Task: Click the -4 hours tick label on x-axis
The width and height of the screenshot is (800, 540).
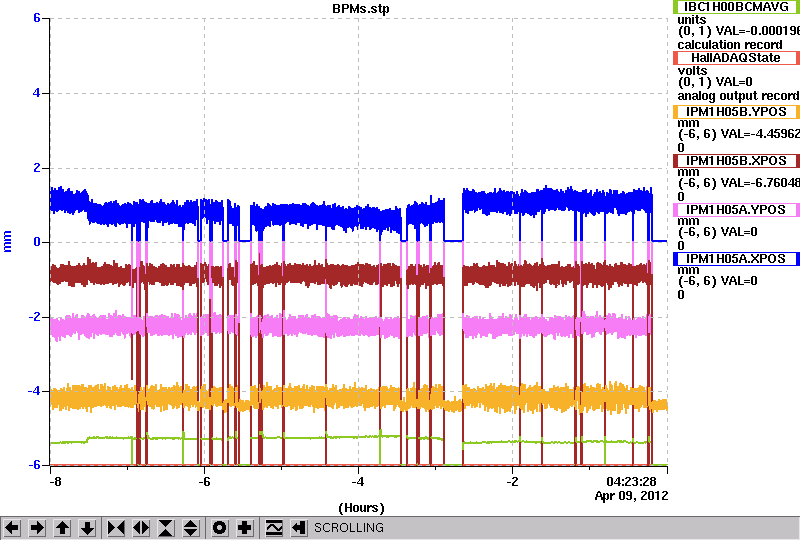Action: pyautogui.click(x=358, y=482)
